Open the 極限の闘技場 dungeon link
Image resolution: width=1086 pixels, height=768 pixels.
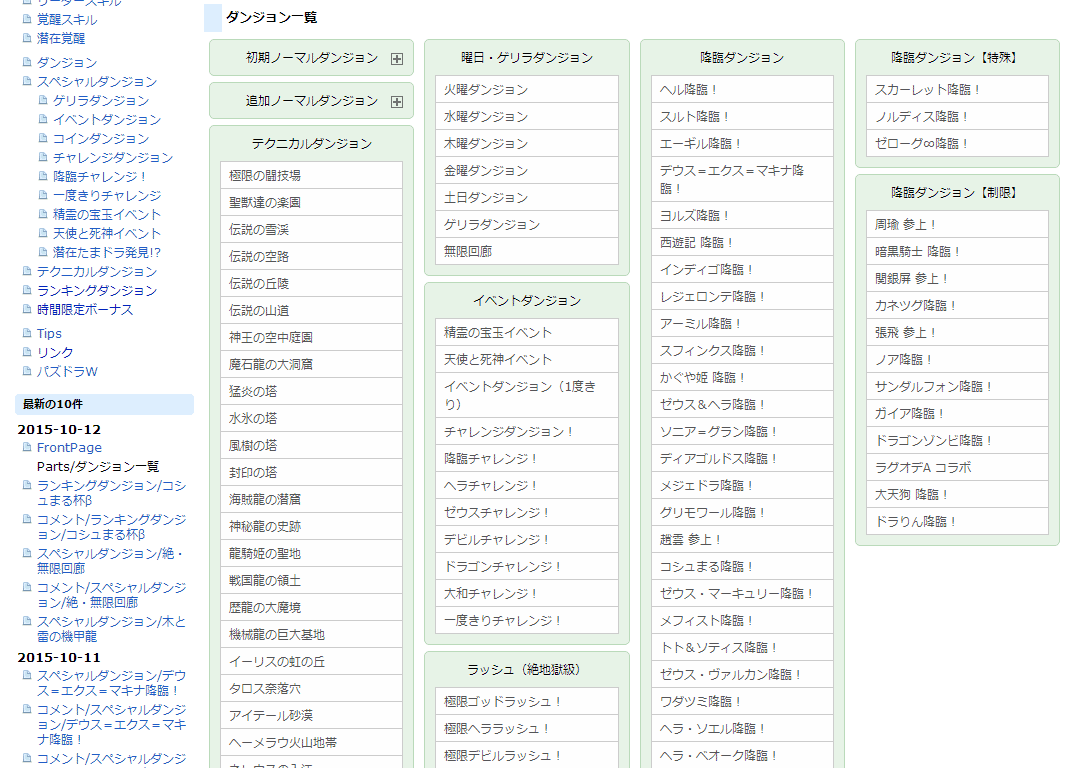[x=265, y=175]
